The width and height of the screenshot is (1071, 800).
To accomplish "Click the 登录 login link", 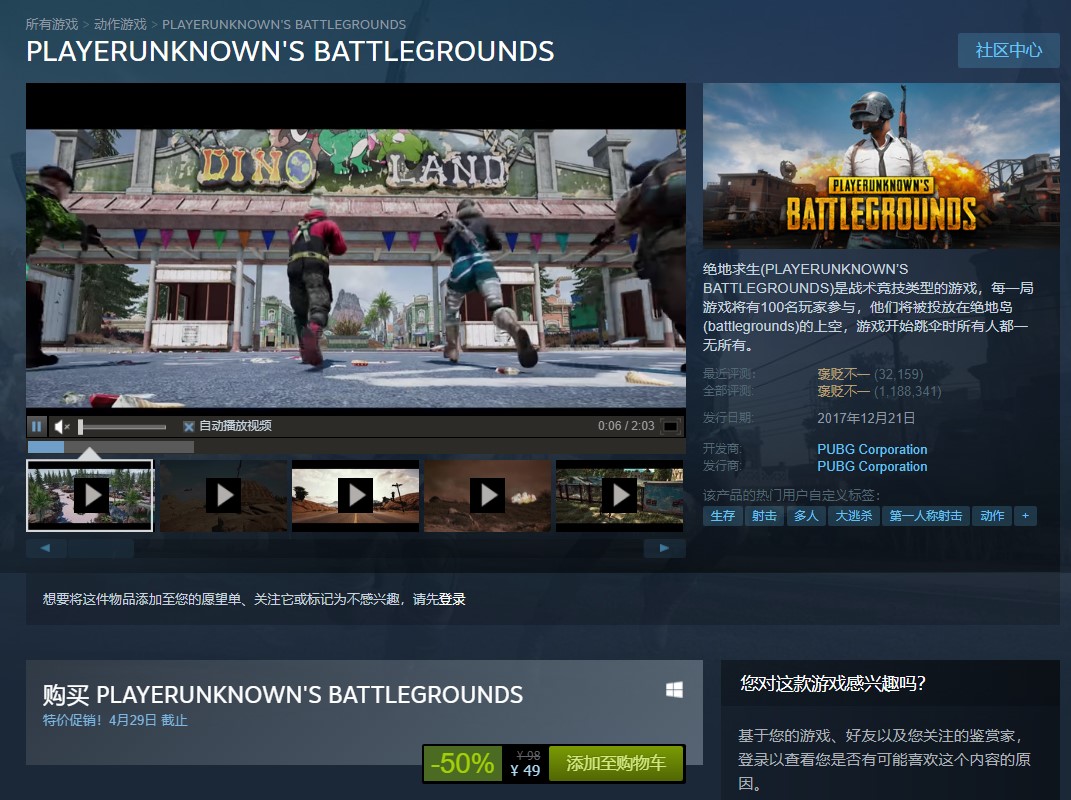I will click(x=452, y=599).
